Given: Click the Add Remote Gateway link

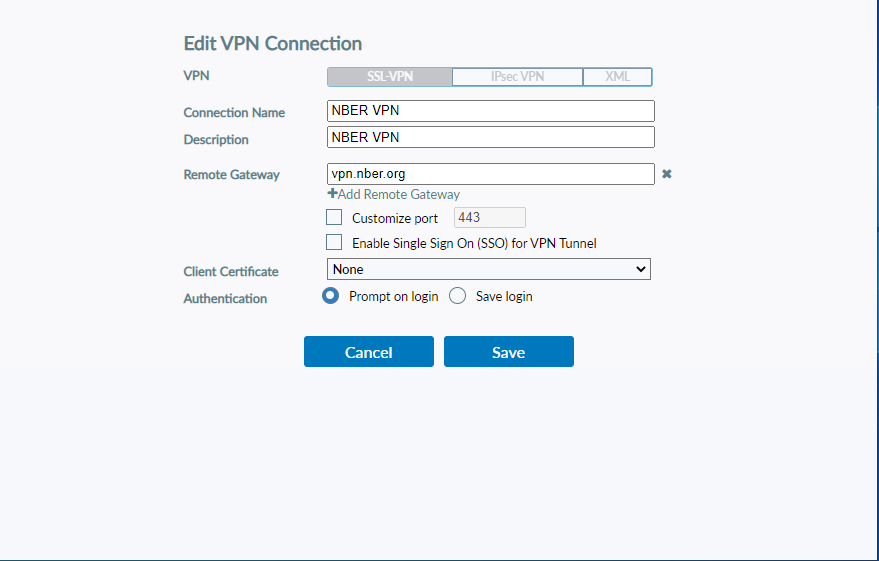Looking at the screenshot, I should click(394, 195).
